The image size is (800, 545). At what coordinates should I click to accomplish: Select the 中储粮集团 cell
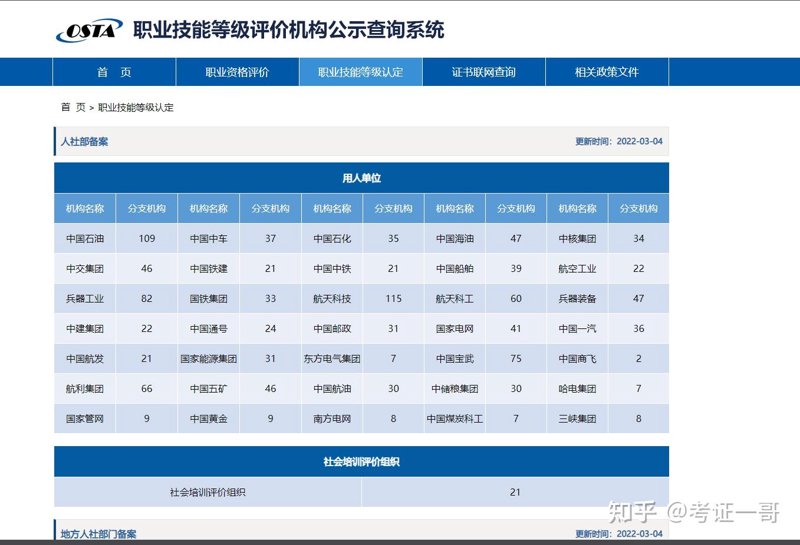455,389
